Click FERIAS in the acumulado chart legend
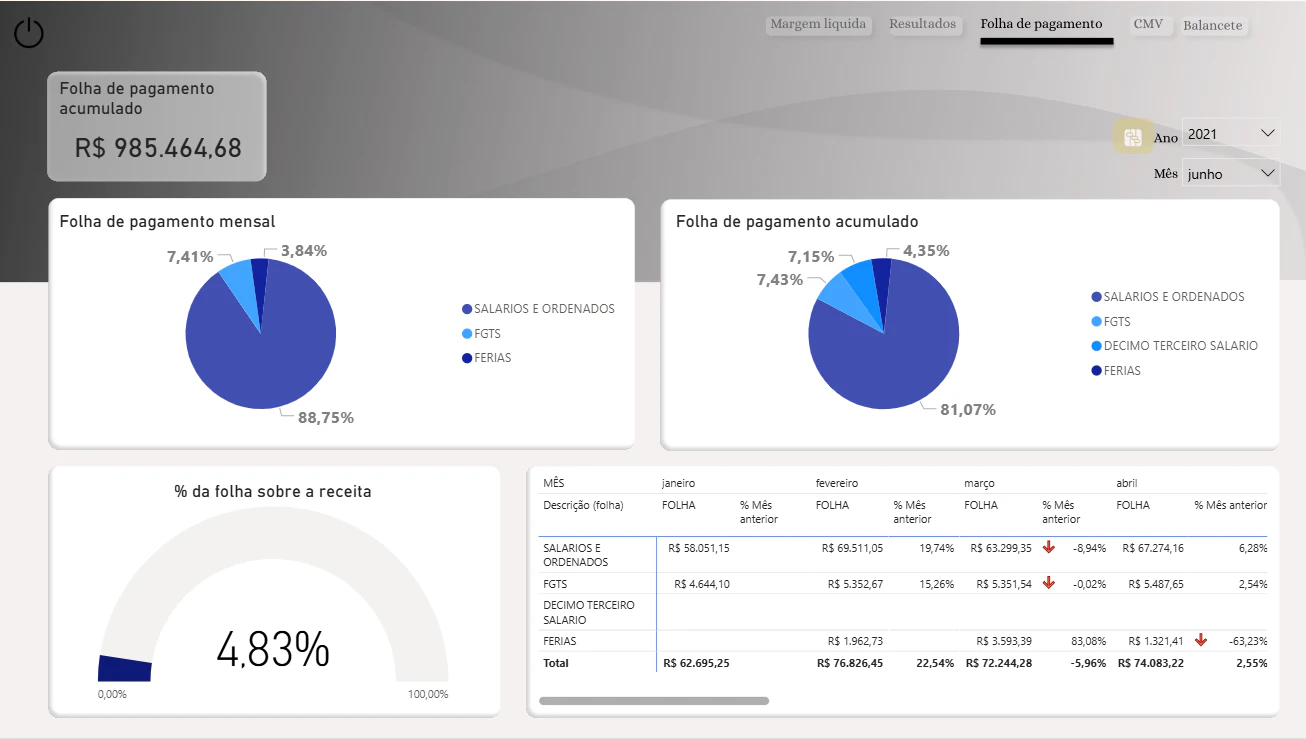 point(1116,371)
